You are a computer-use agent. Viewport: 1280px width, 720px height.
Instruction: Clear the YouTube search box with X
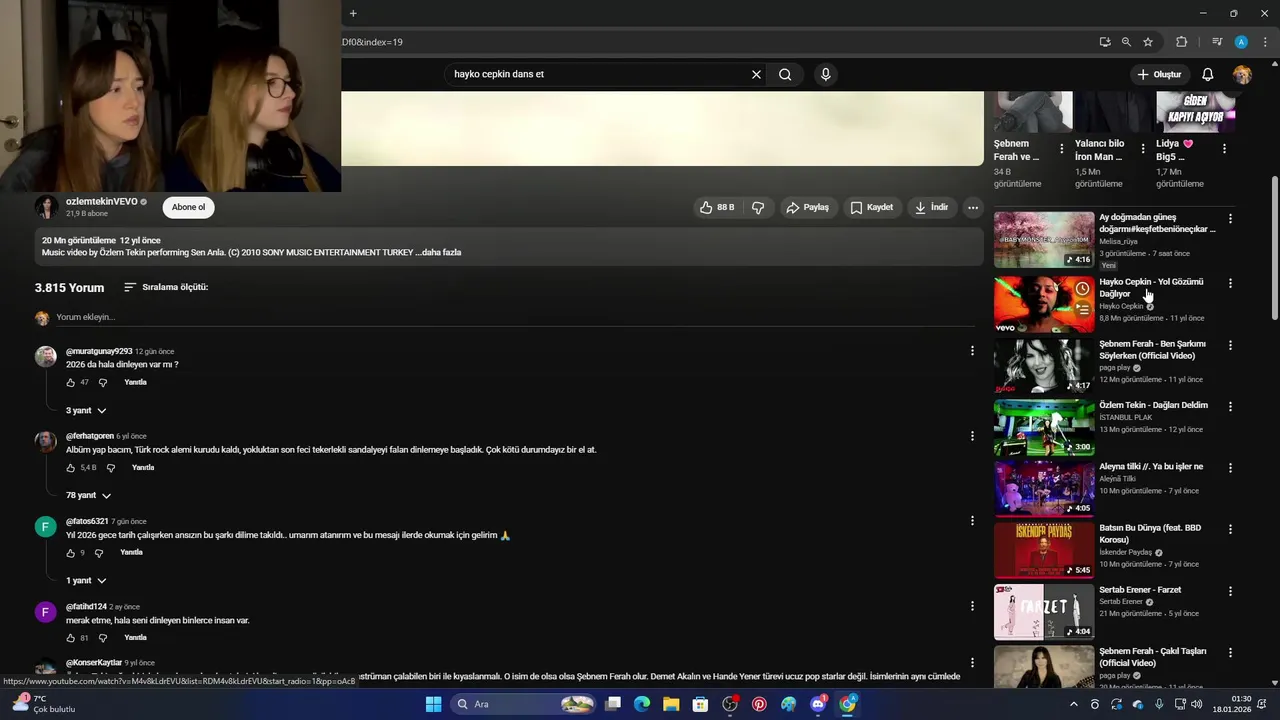point(756,74)
